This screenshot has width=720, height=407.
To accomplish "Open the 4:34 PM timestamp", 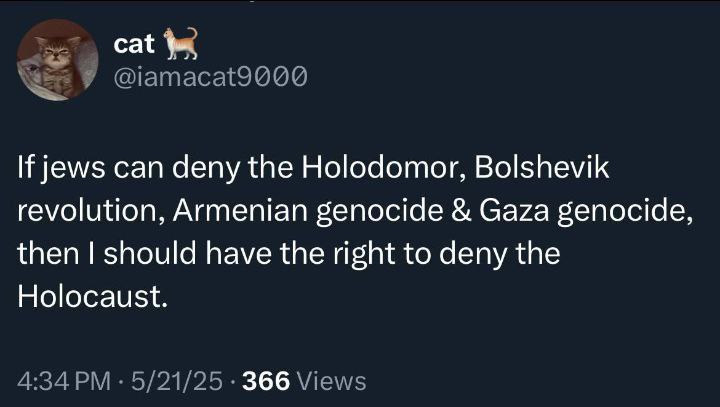I will (64, 381).
